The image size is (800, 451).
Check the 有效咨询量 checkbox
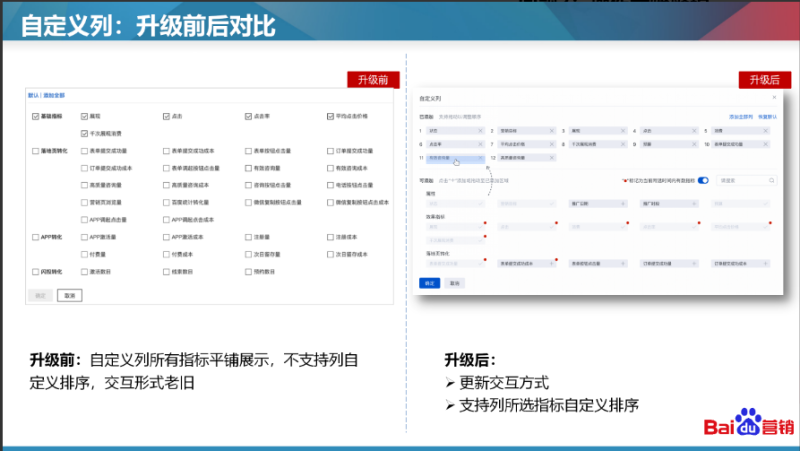click(x=248, y=168)
